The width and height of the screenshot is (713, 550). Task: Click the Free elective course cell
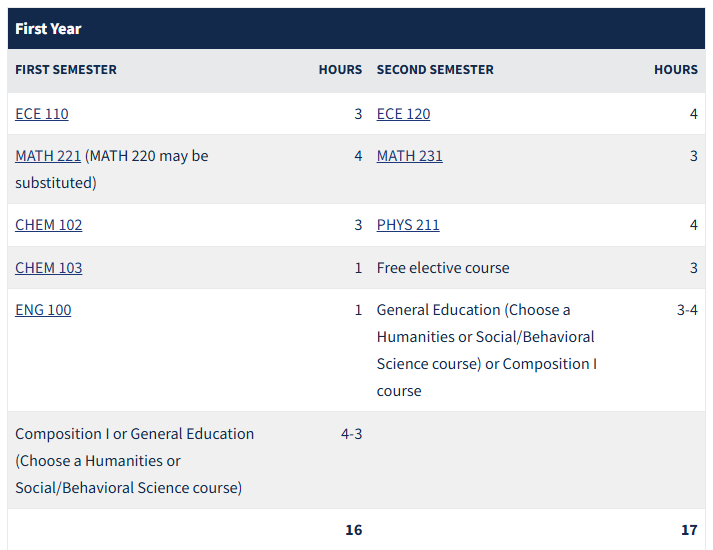coord(443,268)
